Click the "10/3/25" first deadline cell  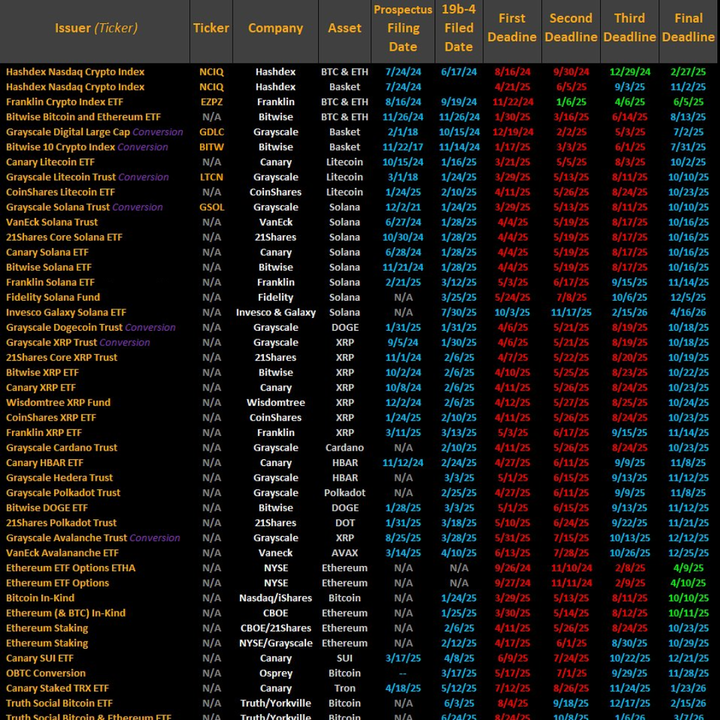pos(512,313)
